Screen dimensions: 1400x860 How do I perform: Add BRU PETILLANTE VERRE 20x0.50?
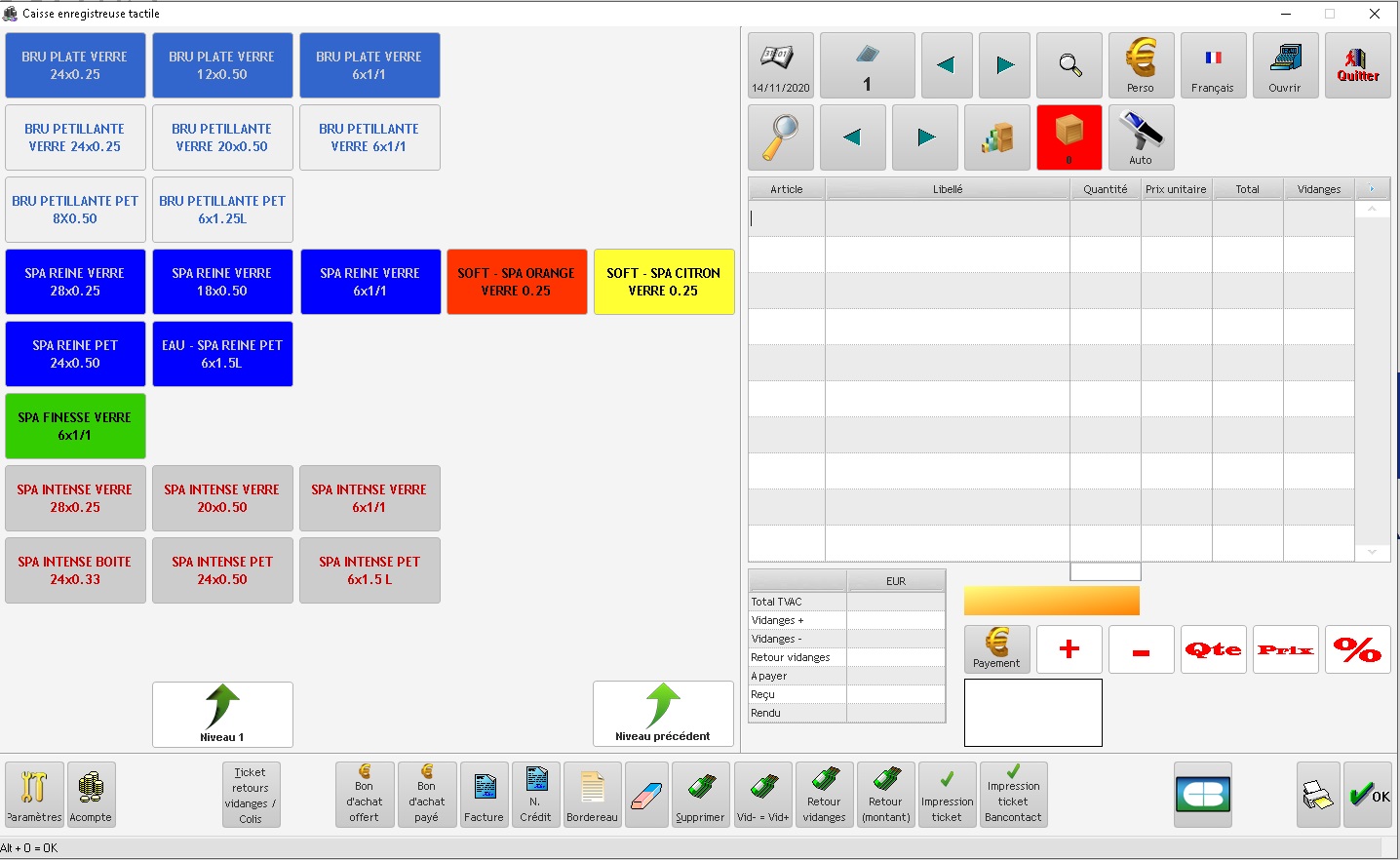[222, 137]
